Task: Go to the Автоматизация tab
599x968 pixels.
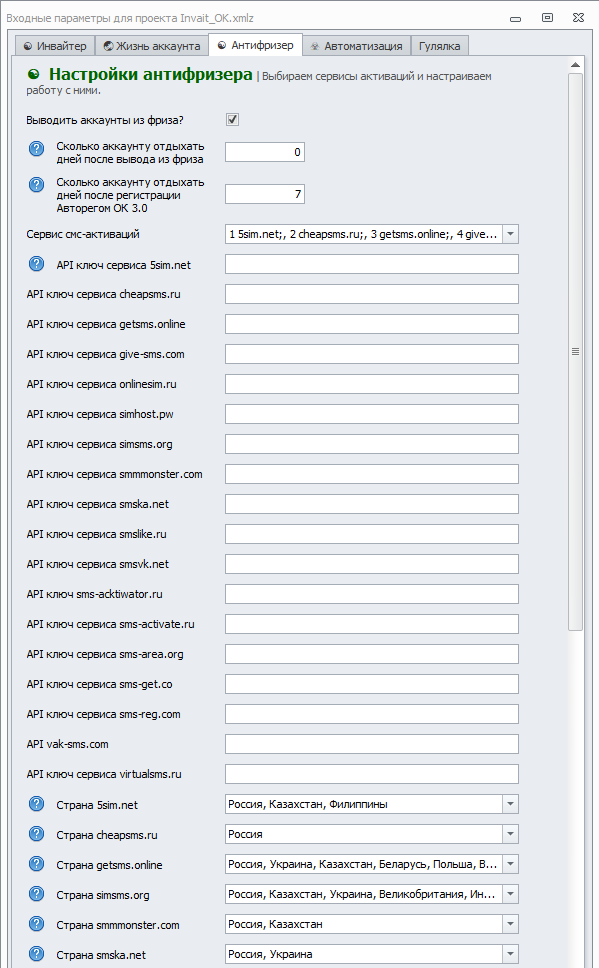Action: click(x=356, y=46)
